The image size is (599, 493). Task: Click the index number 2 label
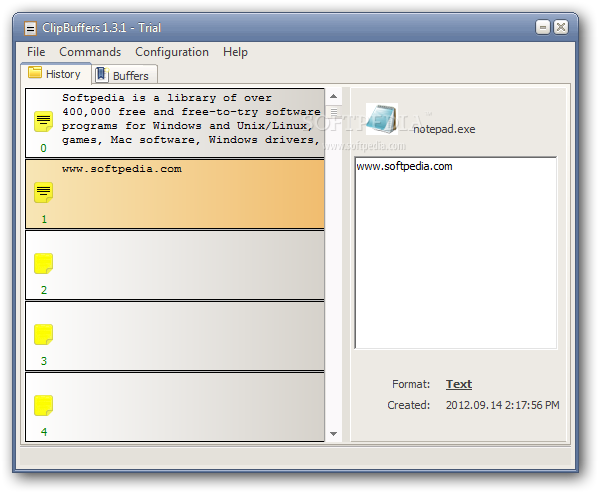click(x=44, y=290)
